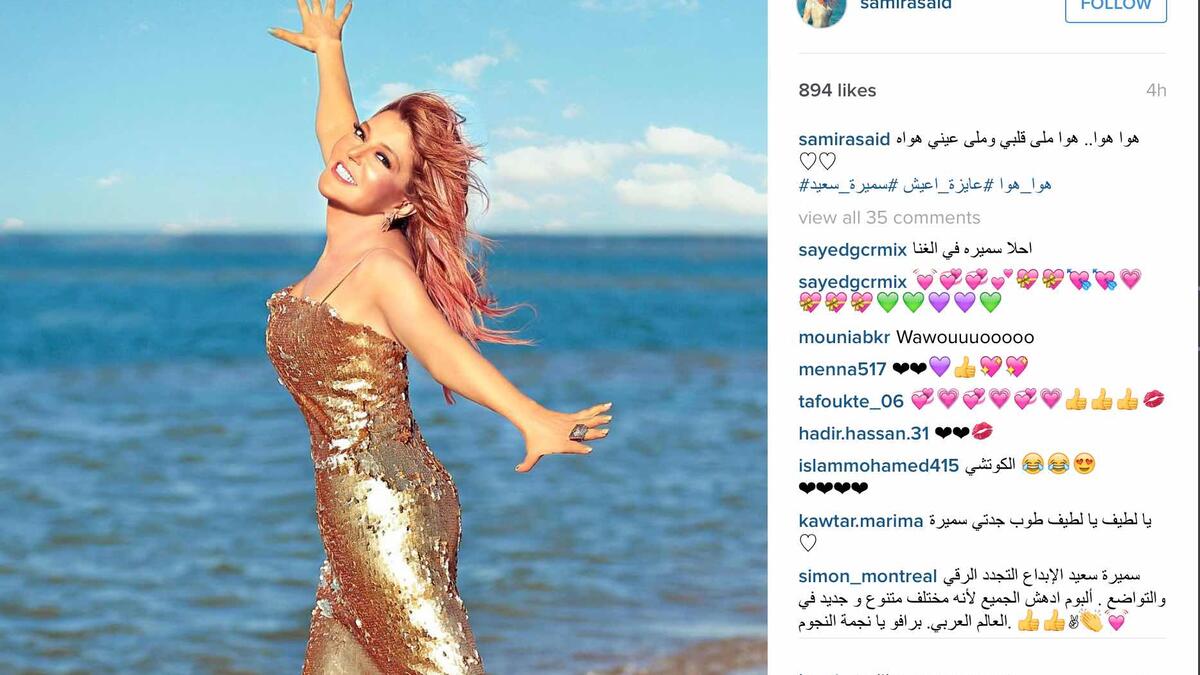Visit menna517 profile link
This screenshot has height=675, width=1200.
click(842, 369)
